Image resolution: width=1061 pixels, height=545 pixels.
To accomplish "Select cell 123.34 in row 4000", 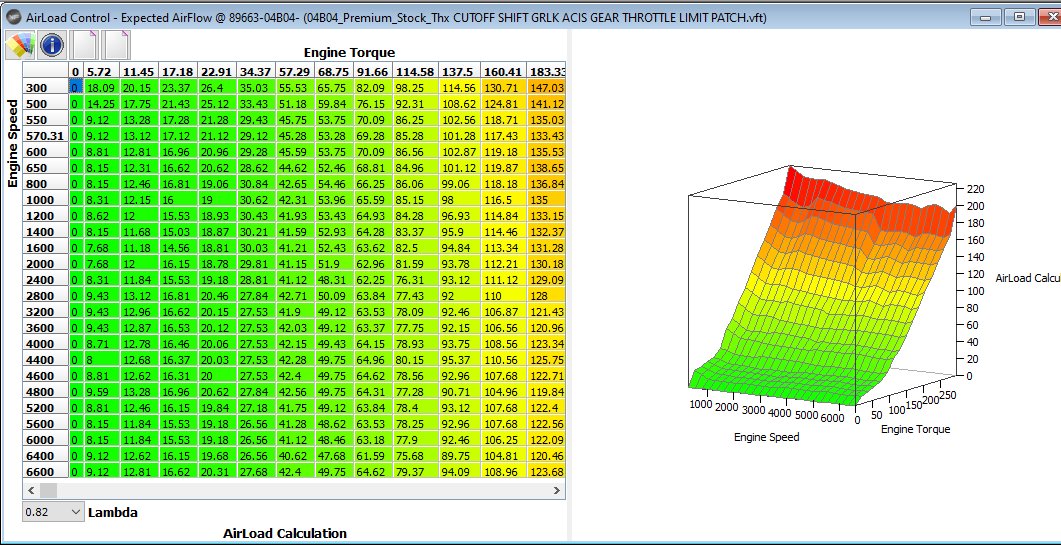I will pos(547,343).
